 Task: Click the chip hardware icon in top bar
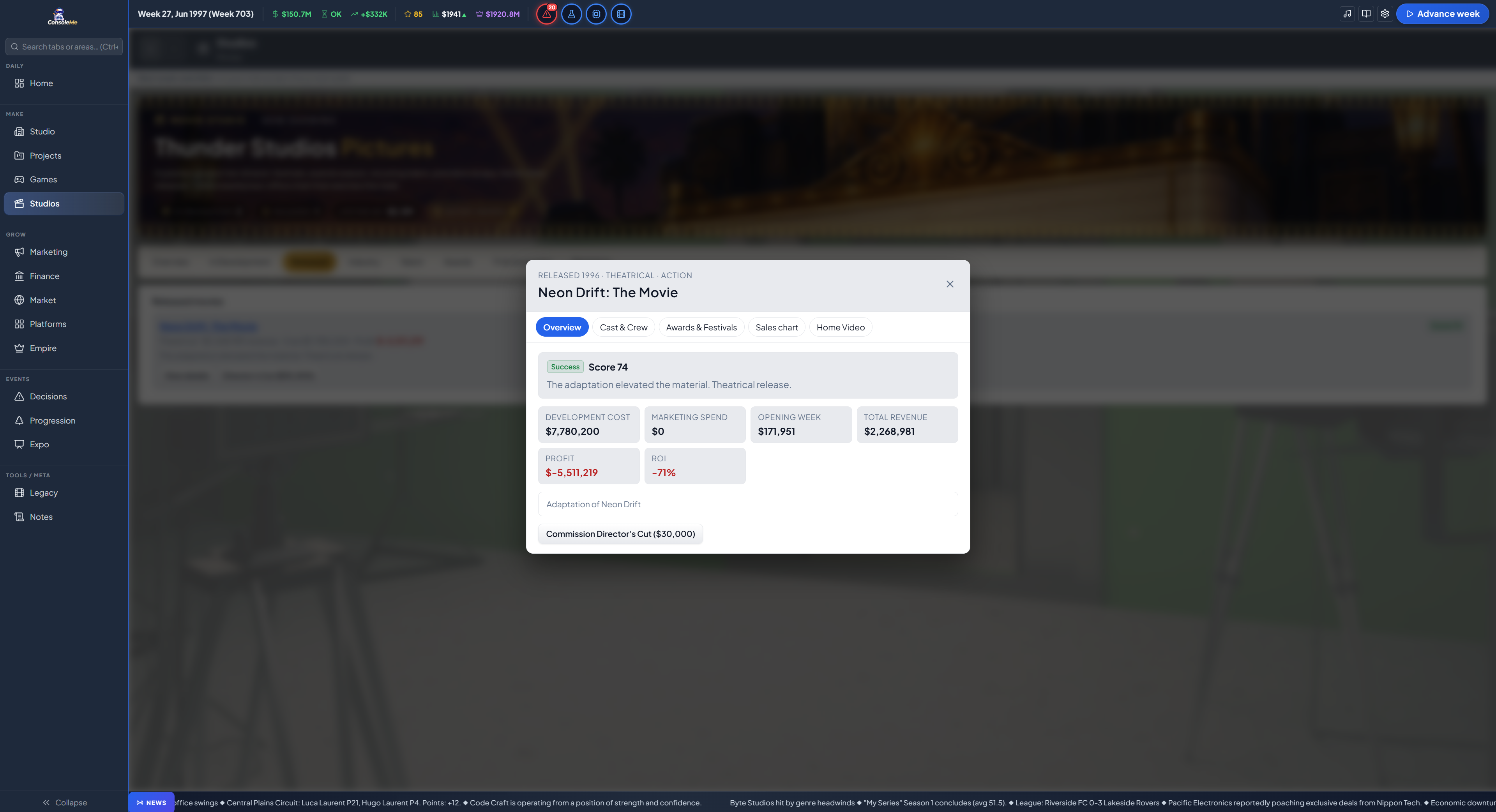tap(597, 14)
